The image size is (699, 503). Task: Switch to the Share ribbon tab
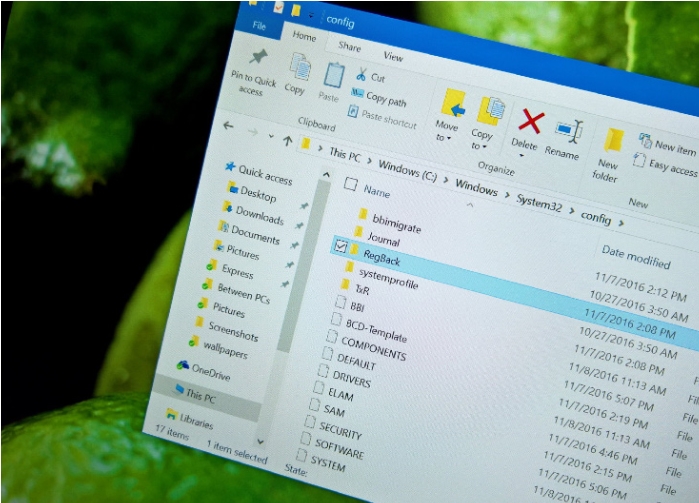[350, 46]
